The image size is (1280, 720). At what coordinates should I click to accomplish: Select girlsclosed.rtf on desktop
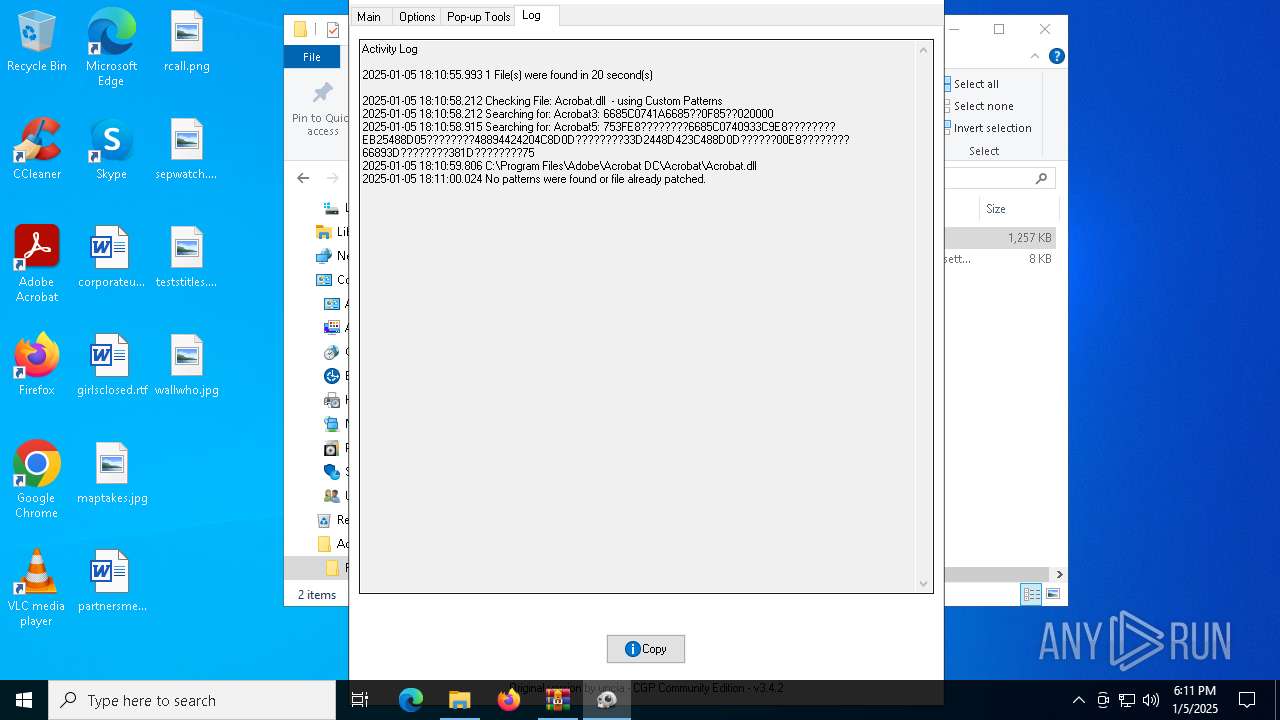pyautogui.click(x=111, y=366)
